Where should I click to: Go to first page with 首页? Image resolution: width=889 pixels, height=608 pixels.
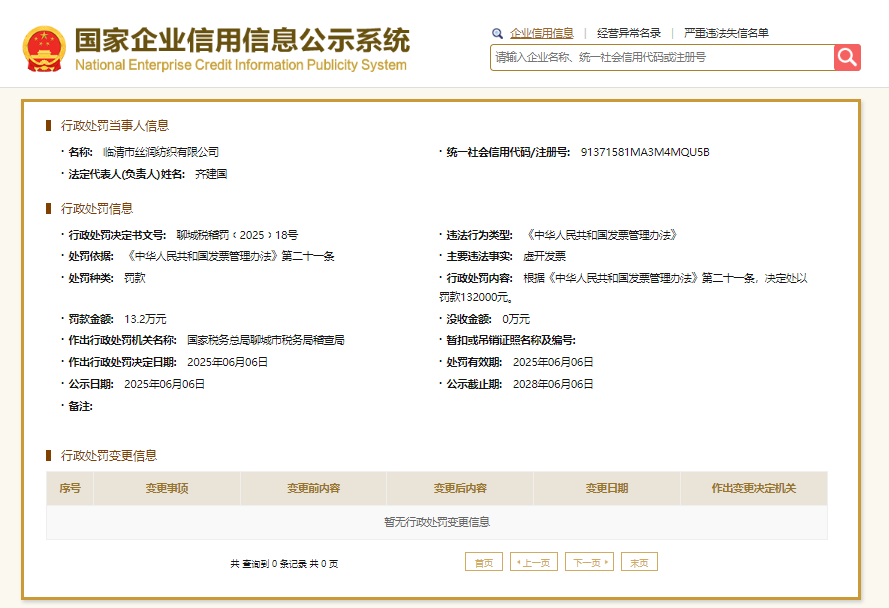[484, 562]
